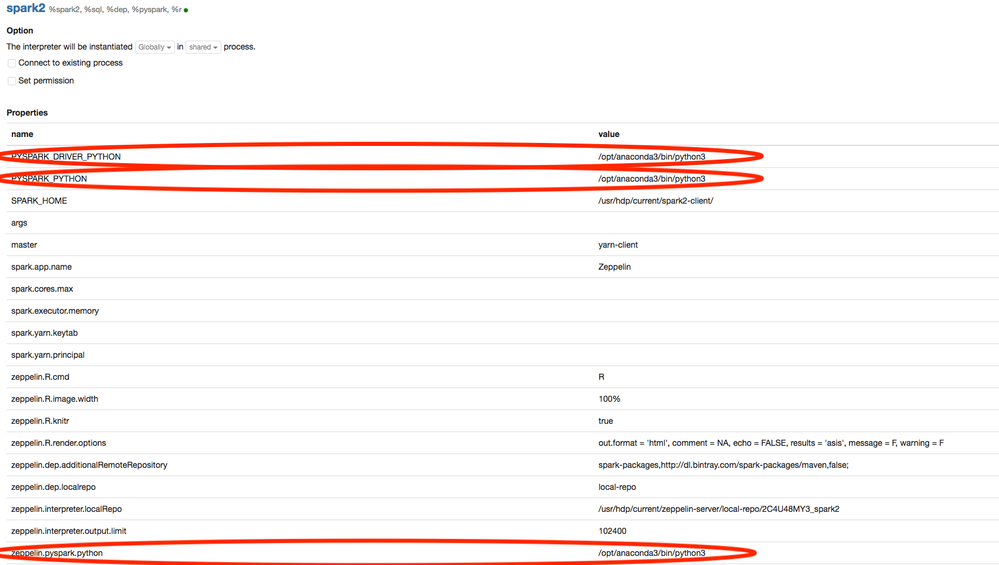
Task: Select the zeppelin.R.knitr property
Action: pos(40,421)
